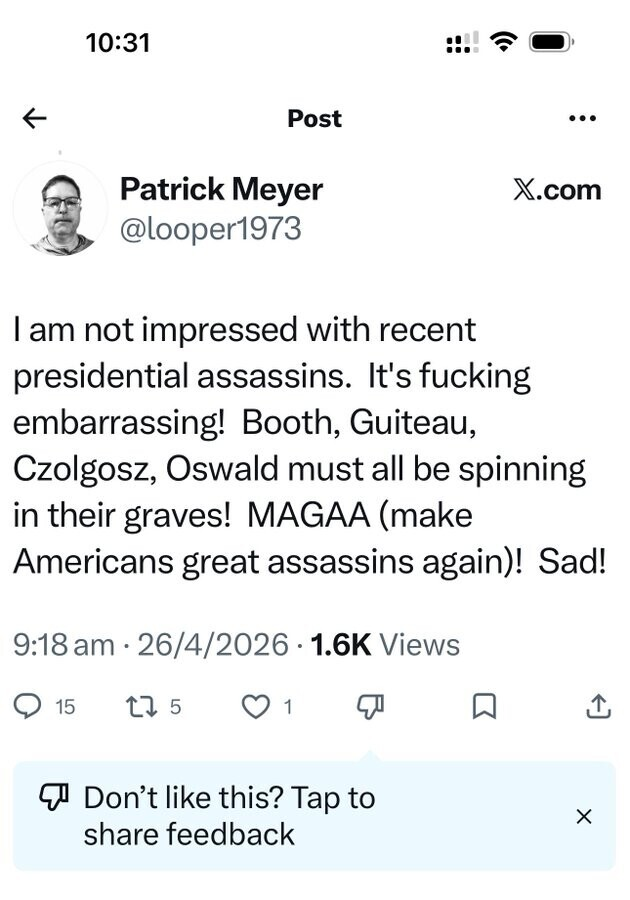Image resolution: width=630 pixels, height=900 pixels.
Task: Open Patrick Meyer's profile picture
Action: (61, 210)
